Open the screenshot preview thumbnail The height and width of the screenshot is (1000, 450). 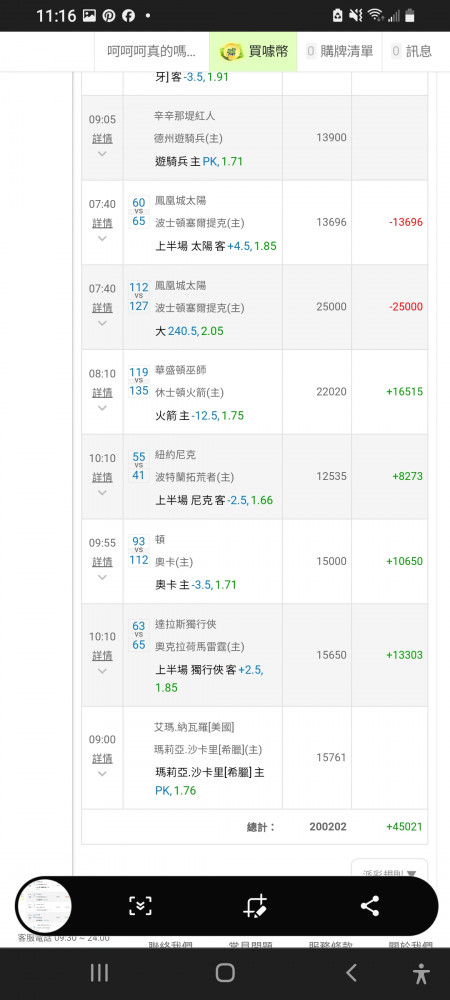[x=44, y=906]
